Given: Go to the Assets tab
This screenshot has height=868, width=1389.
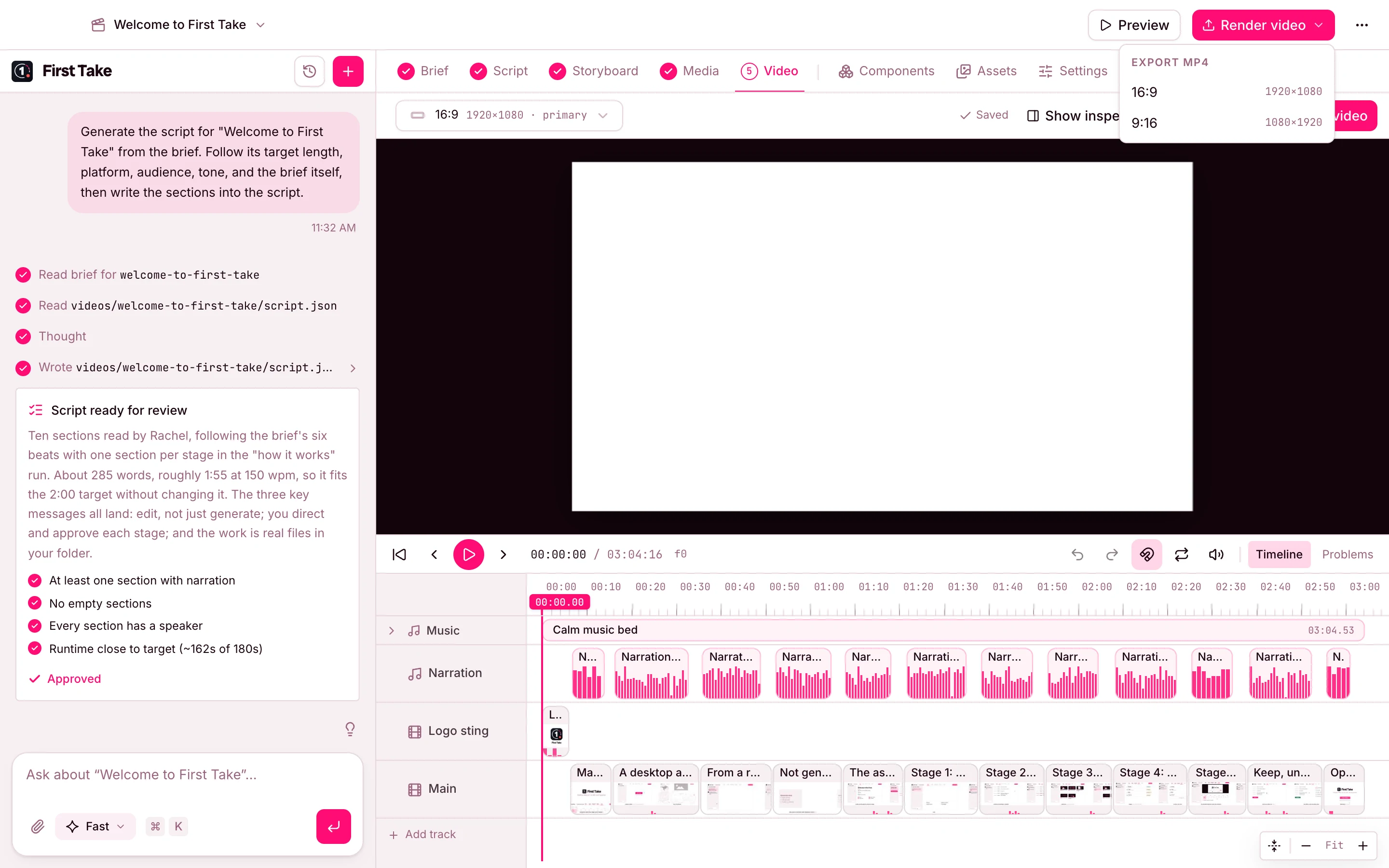Looking at the screenshot, I should [986, 71].
